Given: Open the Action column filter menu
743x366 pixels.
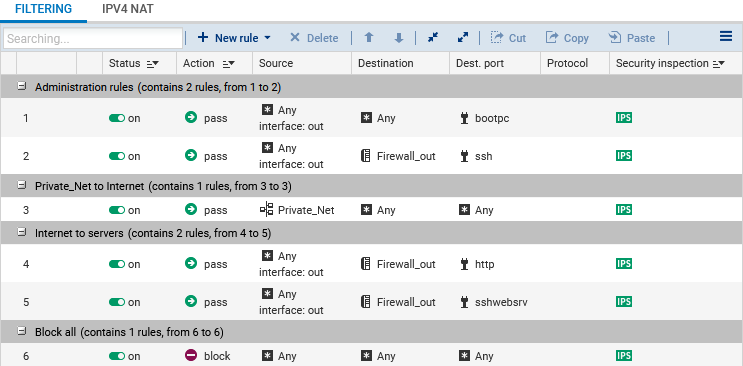Looking at the screenshot, I should (229, 64).
